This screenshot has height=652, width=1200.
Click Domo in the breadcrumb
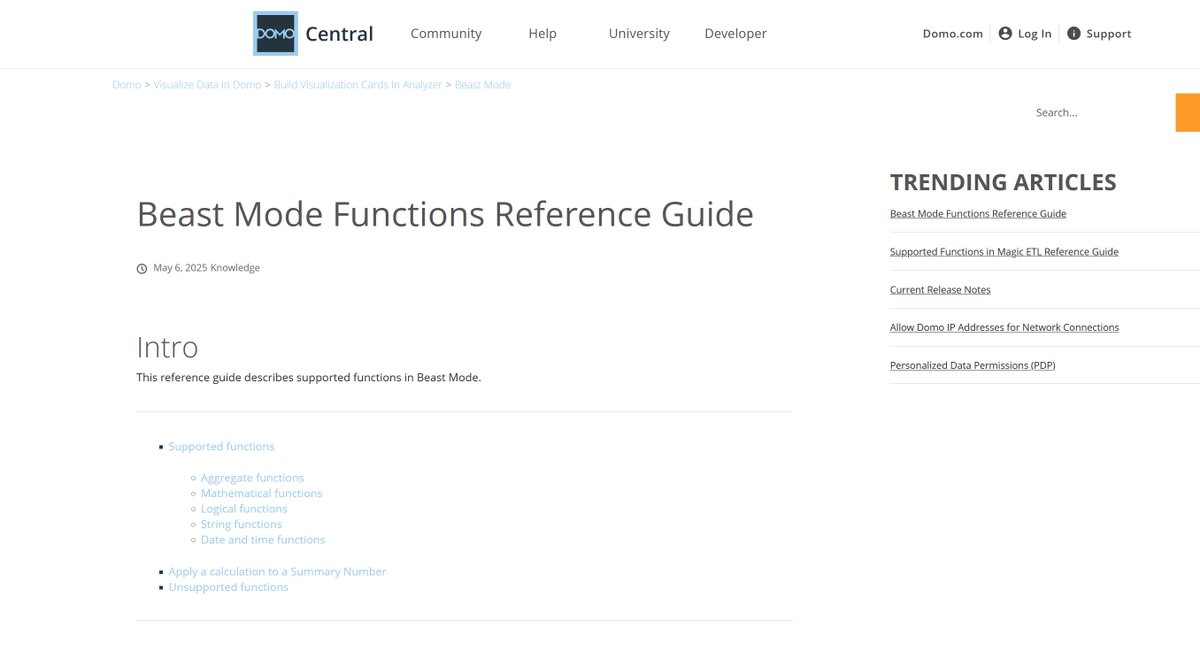[127, 85]
